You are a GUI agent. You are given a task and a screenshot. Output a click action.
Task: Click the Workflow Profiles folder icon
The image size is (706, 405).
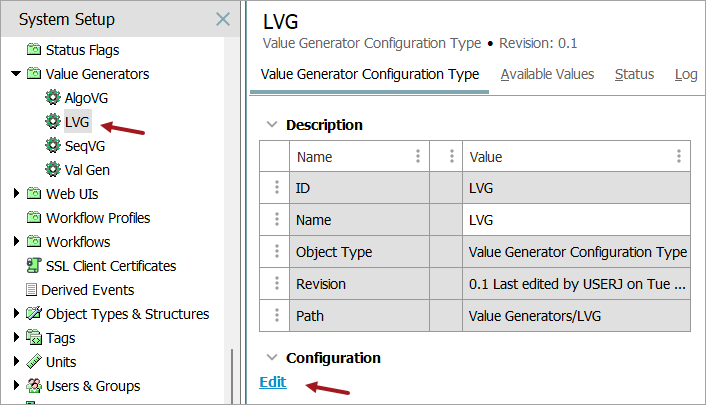tap(34, 217)
